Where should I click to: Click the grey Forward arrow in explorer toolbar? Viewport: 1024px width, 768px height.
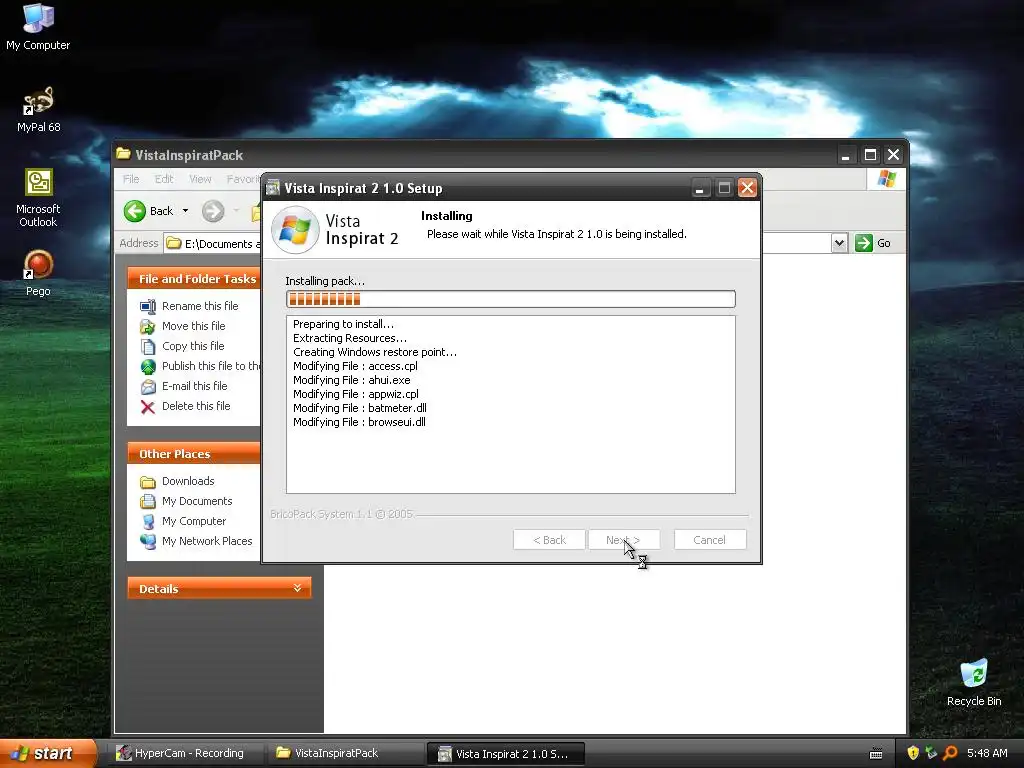tap(213, 211)
